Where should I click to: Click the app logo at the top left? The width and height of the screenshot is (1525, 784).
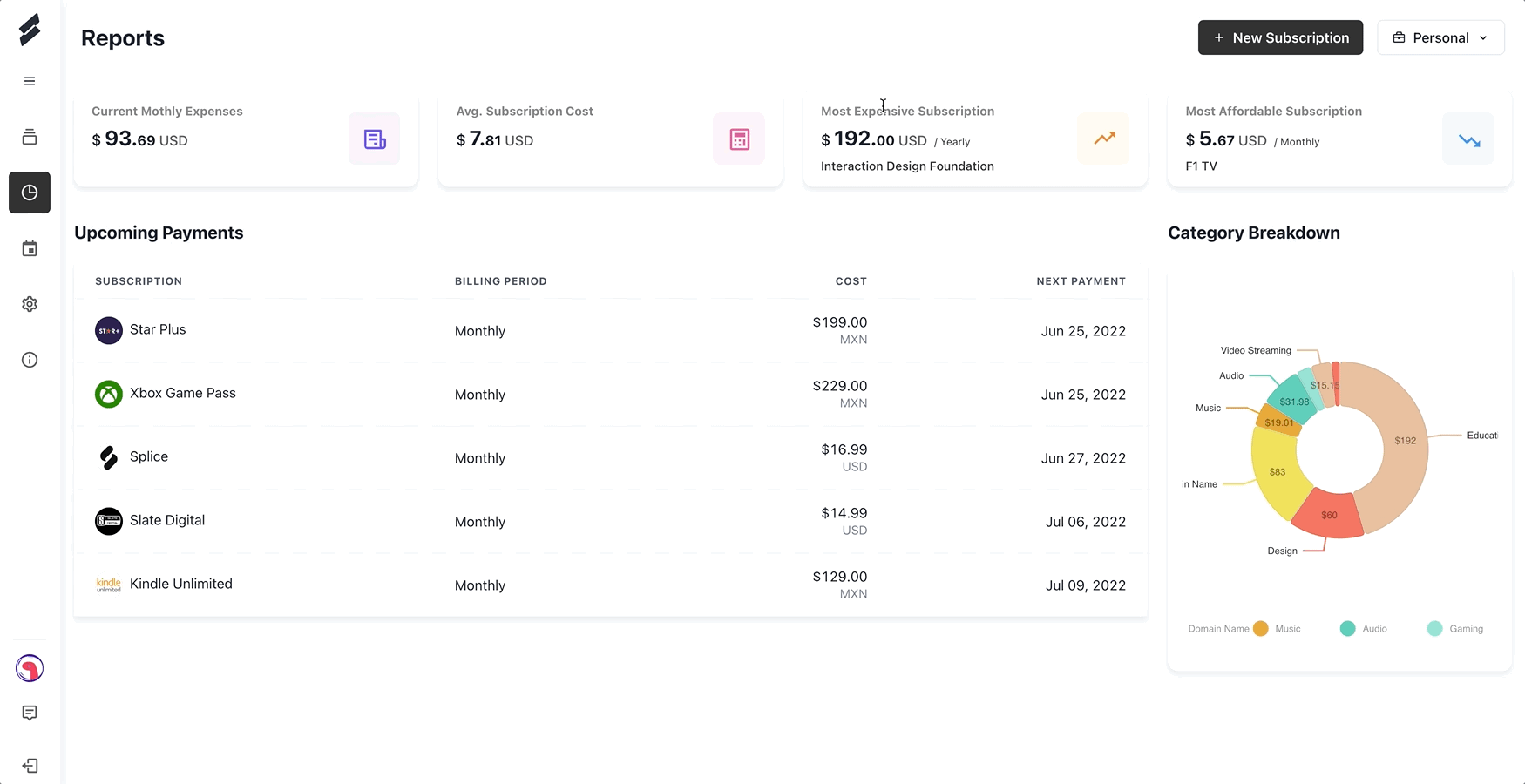point(29,29)
